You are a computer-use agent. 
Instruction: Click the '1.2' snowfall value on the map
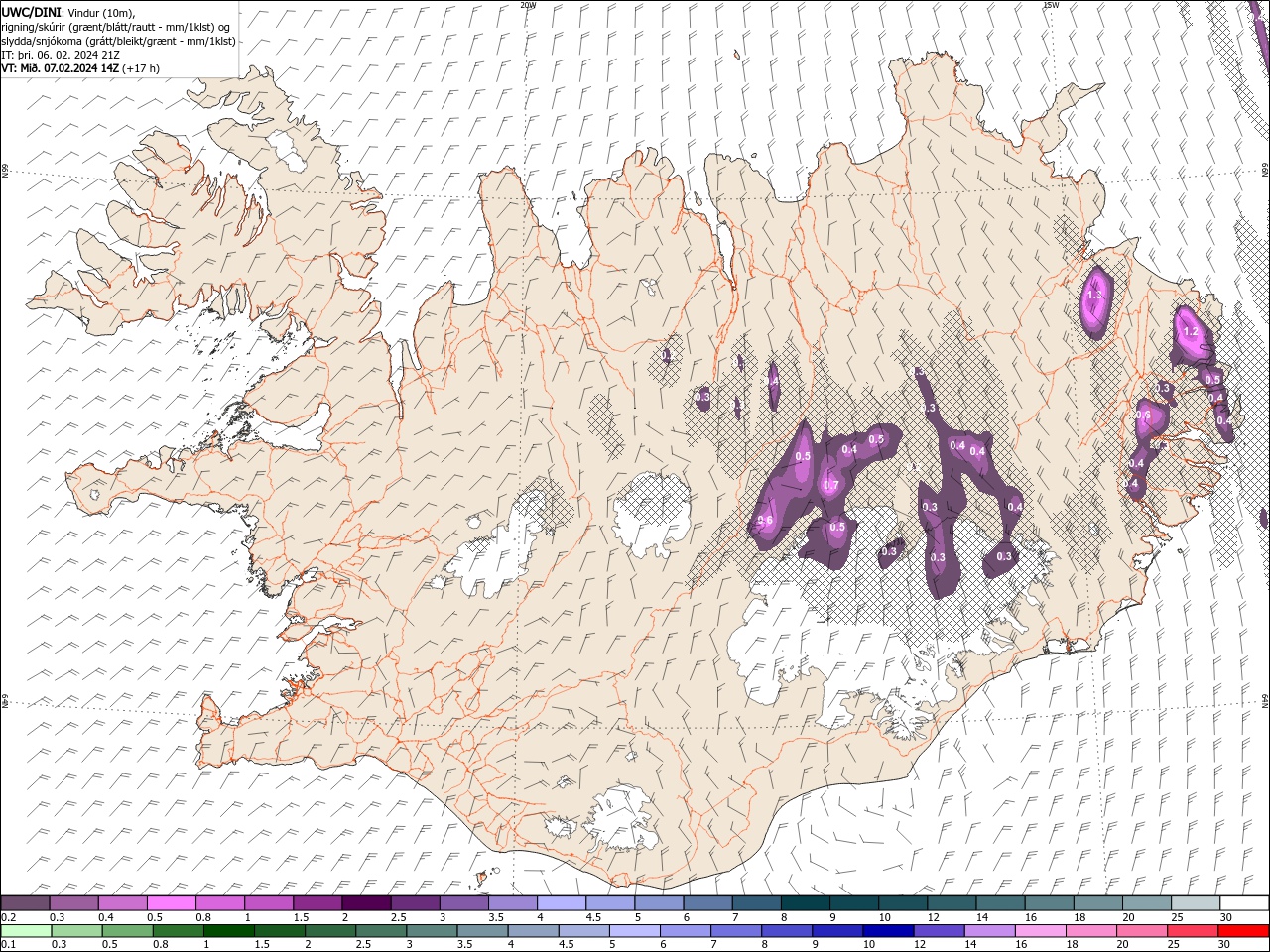pyautogui.click(x=1193, y=331)
